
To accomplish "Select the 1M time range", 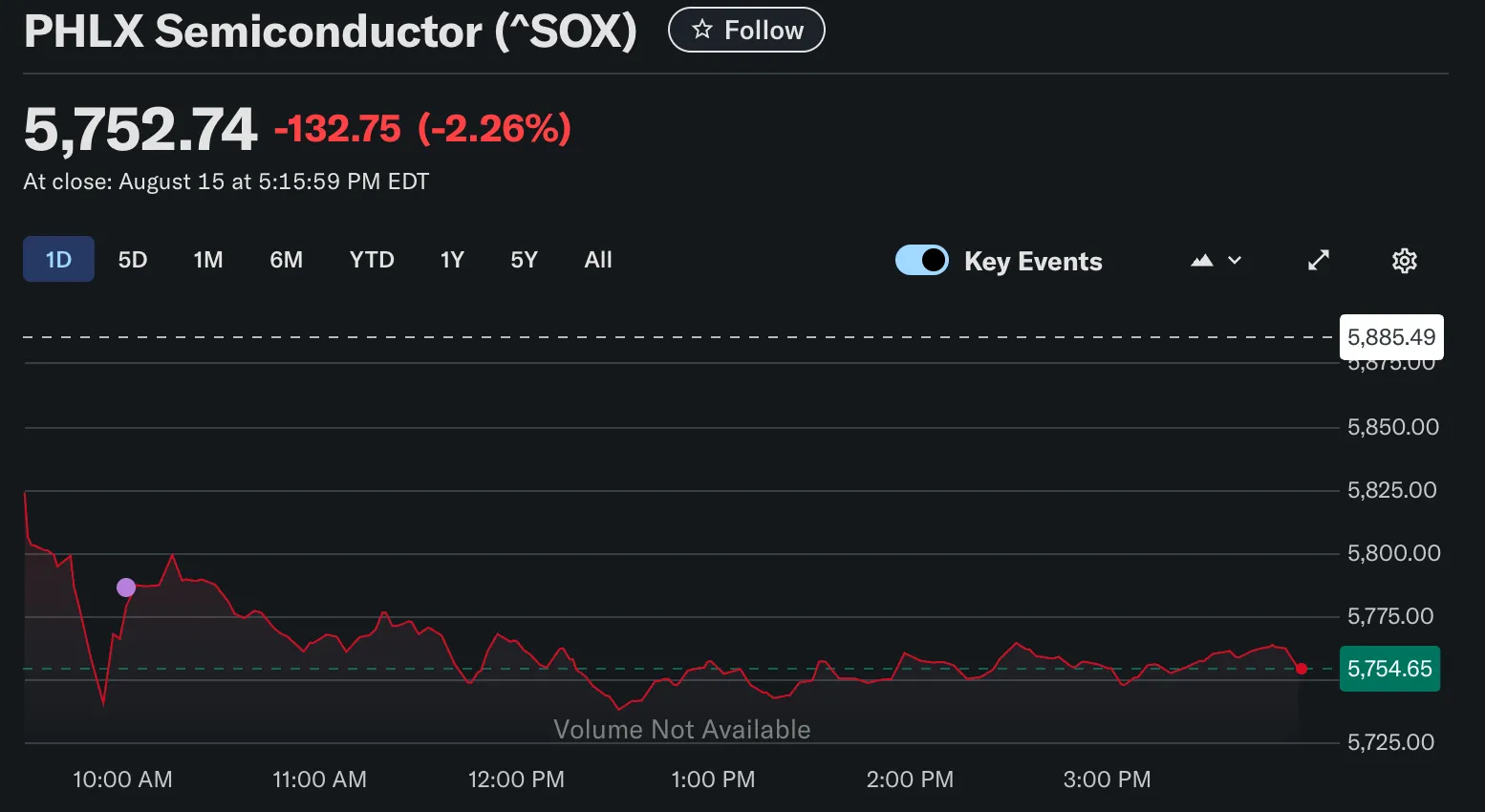I will [x=208, y=259].
